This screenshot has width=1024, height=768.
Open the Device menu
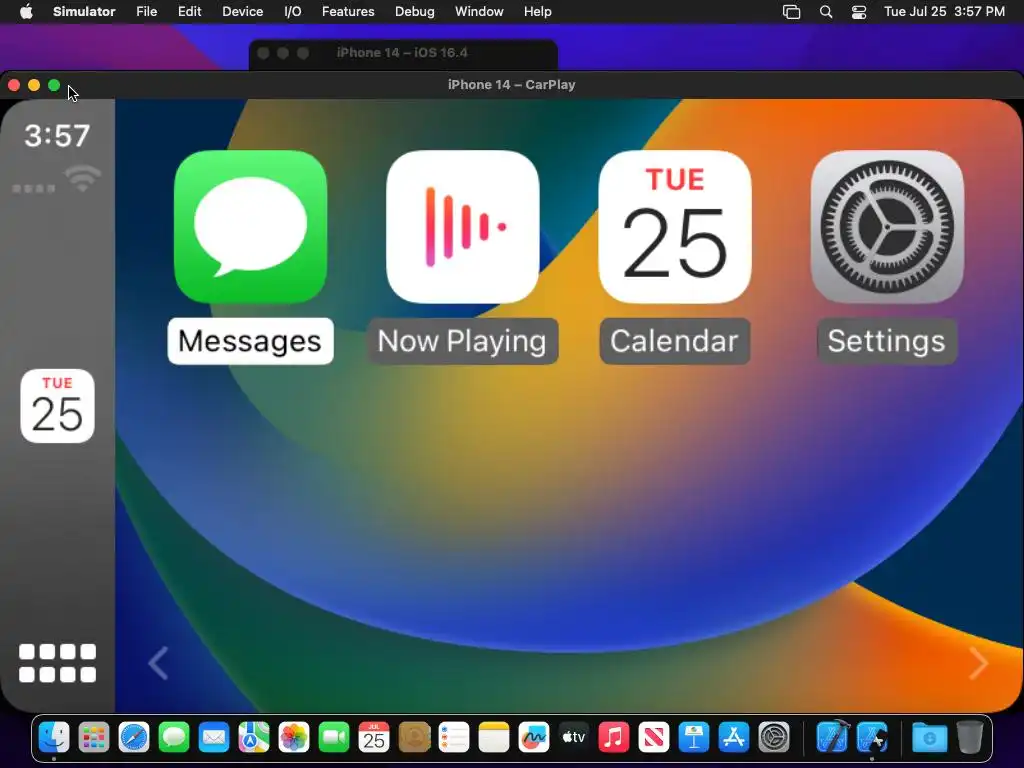point(242,12)
